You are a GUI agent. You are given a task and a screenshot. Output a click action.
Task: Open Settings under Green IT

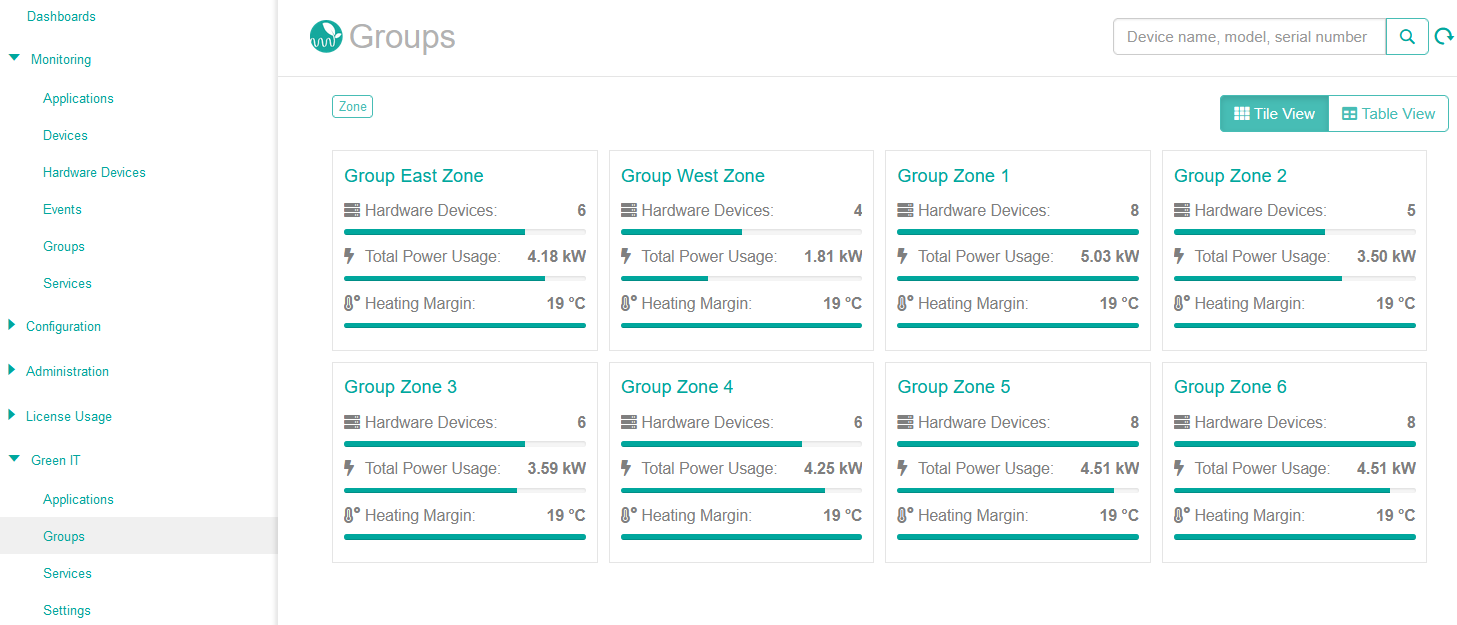click(x=66, y=610)
